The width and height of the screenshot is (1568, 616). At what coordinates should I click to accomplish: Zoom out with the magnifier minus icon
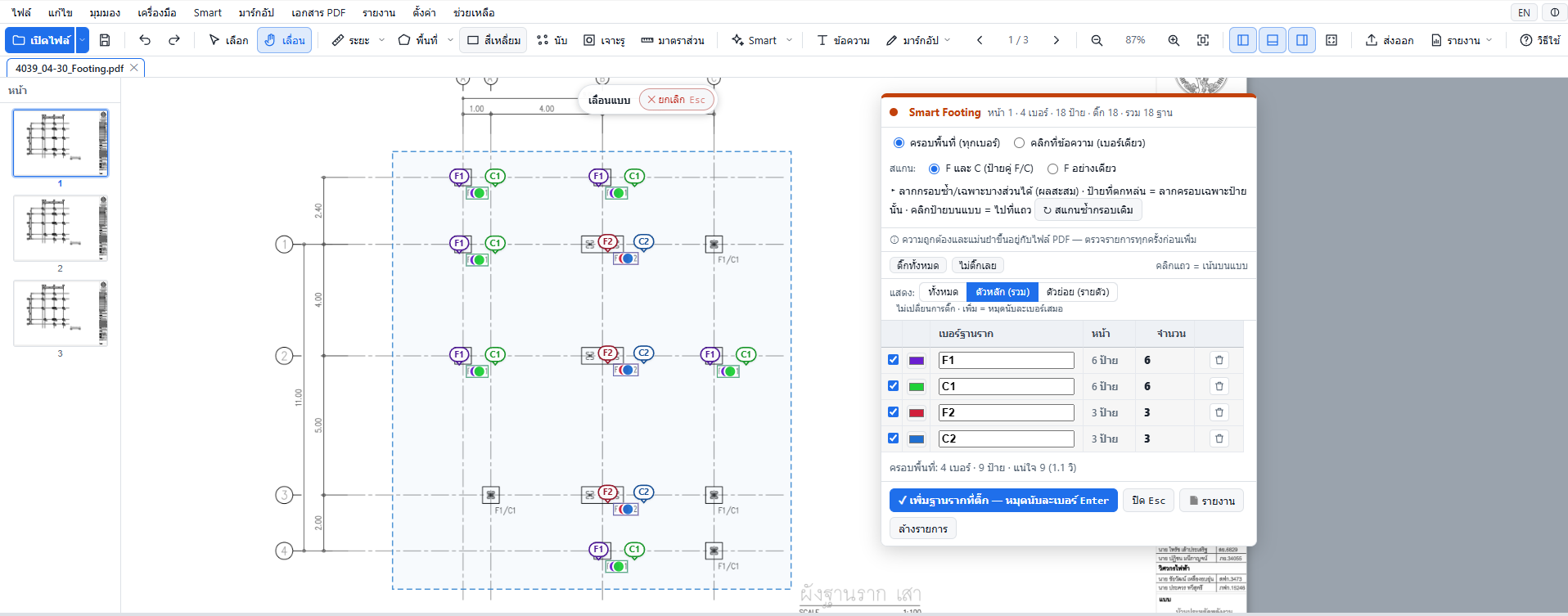[1097, 40]
